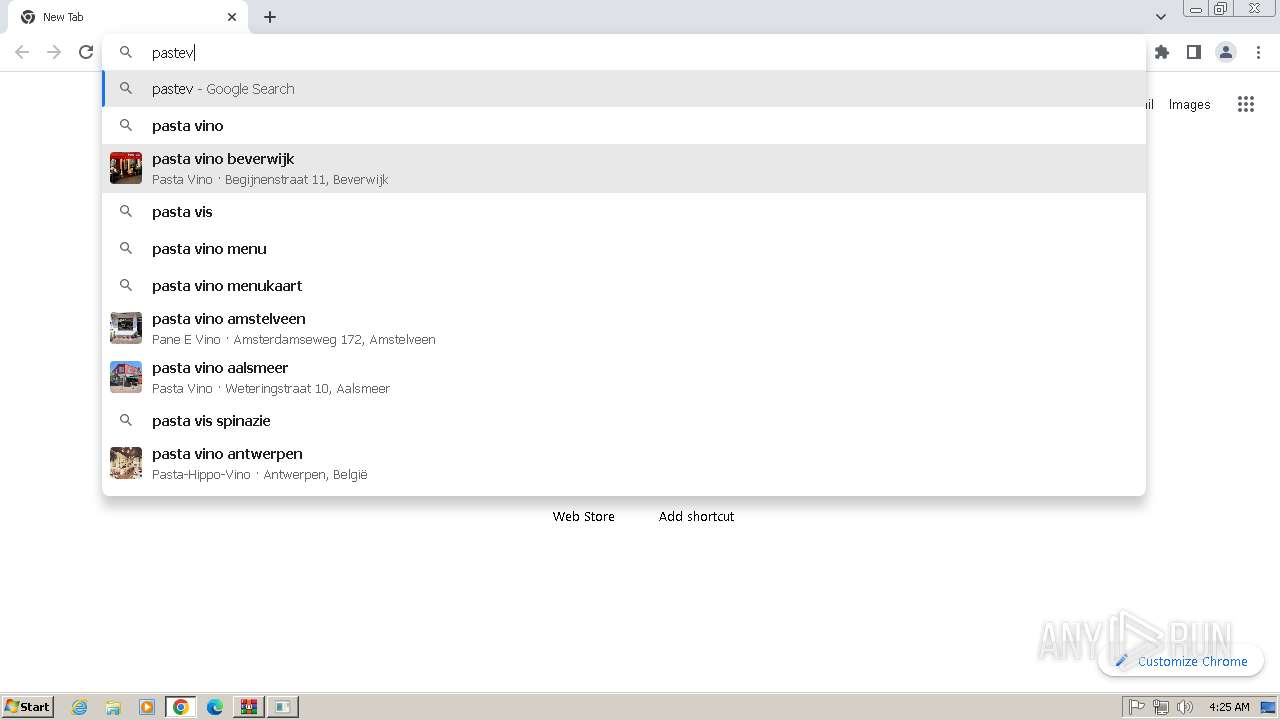Open the last taskbar window app
Viewport: 1280px width, 720px height.
coord(283,707)
